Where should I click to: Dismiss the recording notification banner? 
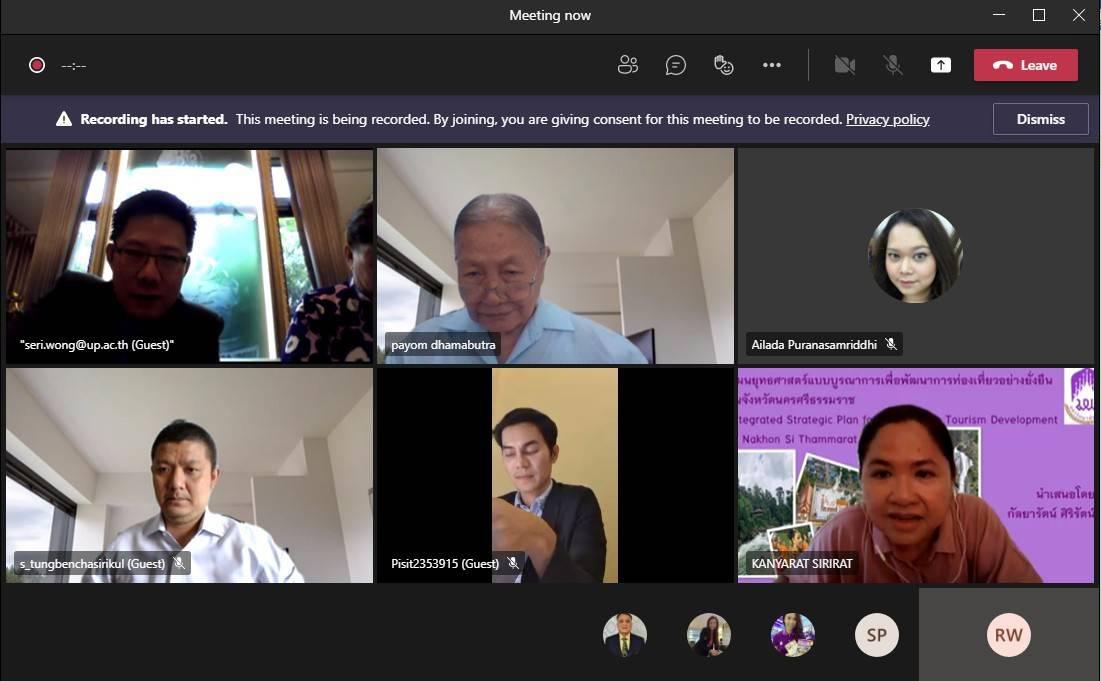click(1040, 119)
